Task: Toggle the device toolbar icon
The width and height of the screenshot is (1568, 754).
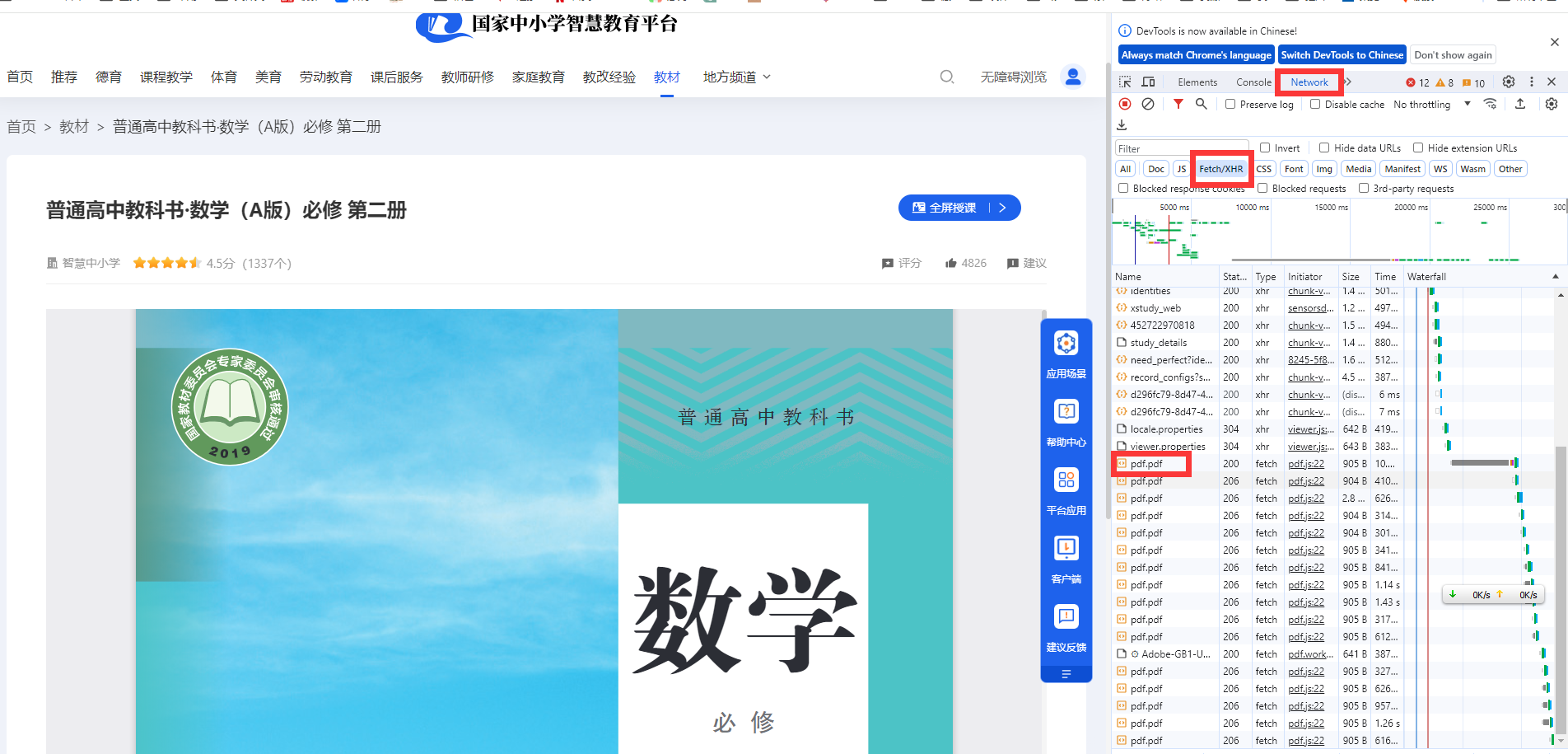Action: point(1148,82)
